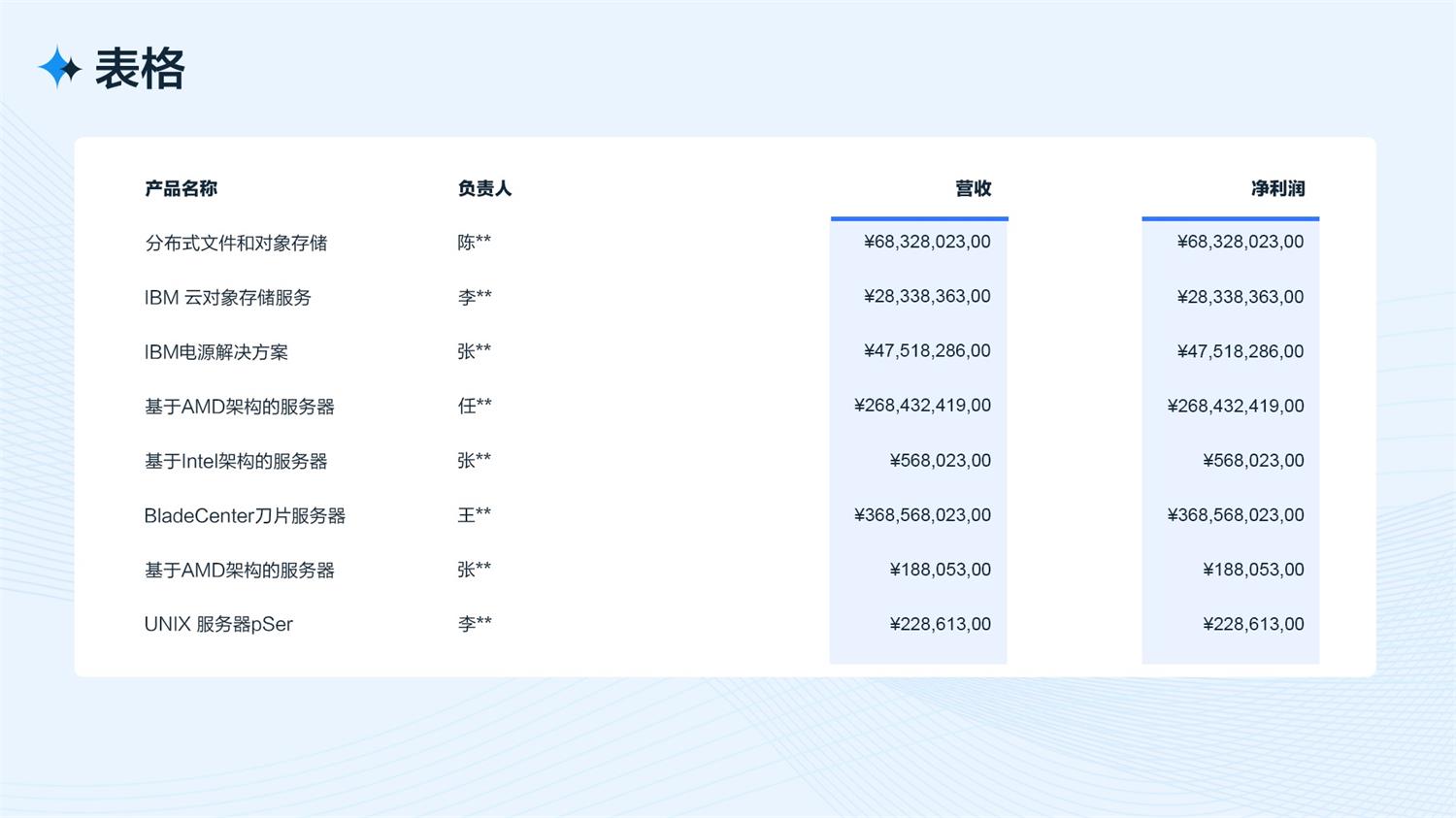This screenshot has height=818, width=1456.
Task: Click the owner cell 任**
Action: tap(475, 406)
